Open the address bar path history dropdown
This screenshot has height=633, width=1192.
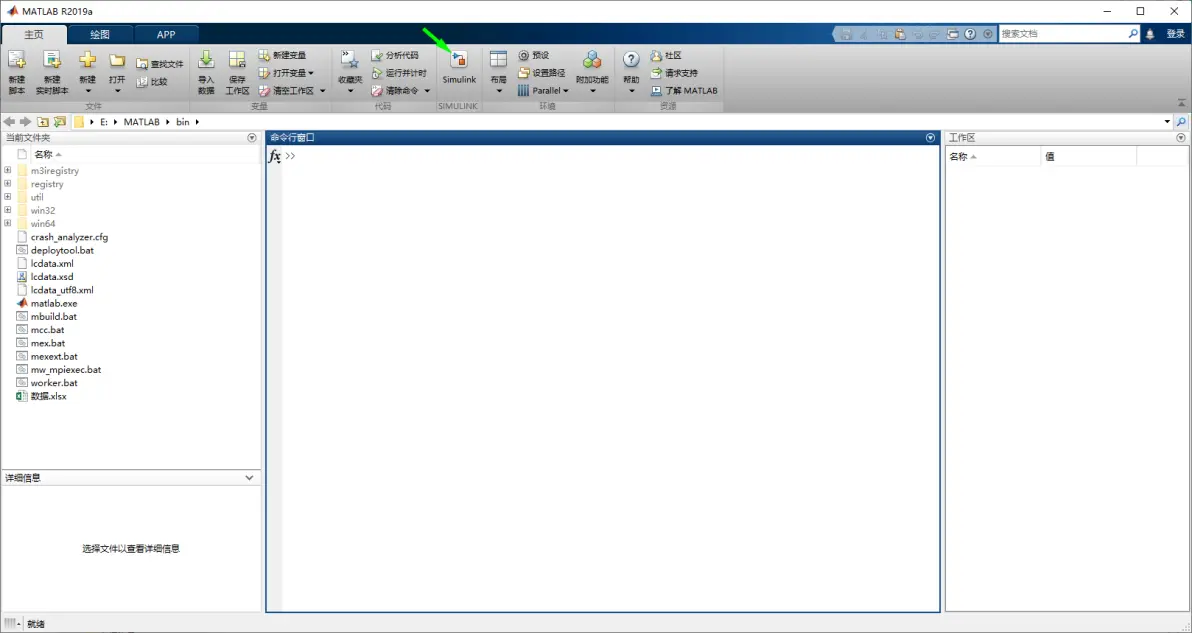pyautogui.click(x=1167, y=122)
